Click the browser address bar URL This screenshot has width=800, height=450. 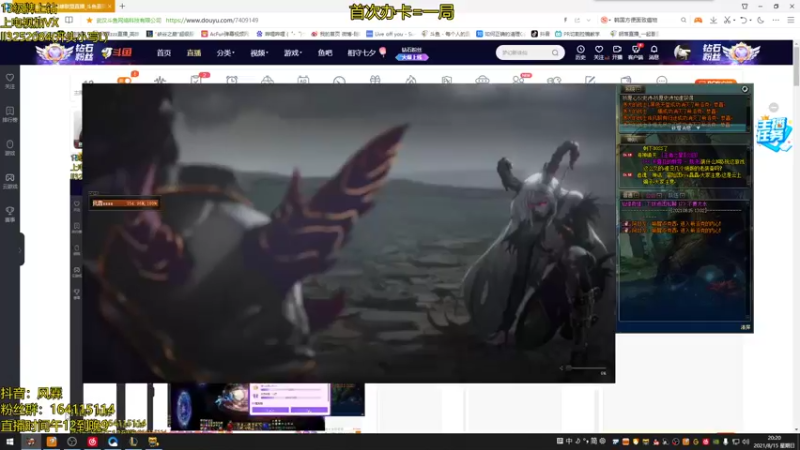tap(212, 20)
